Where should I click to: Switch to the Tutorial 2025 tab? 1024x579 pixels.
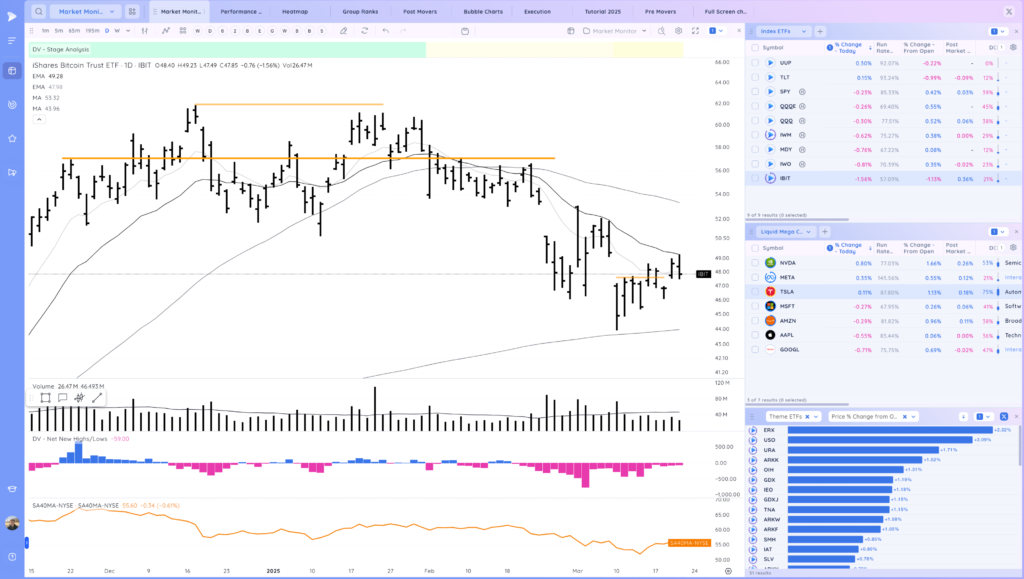point(603,12)
